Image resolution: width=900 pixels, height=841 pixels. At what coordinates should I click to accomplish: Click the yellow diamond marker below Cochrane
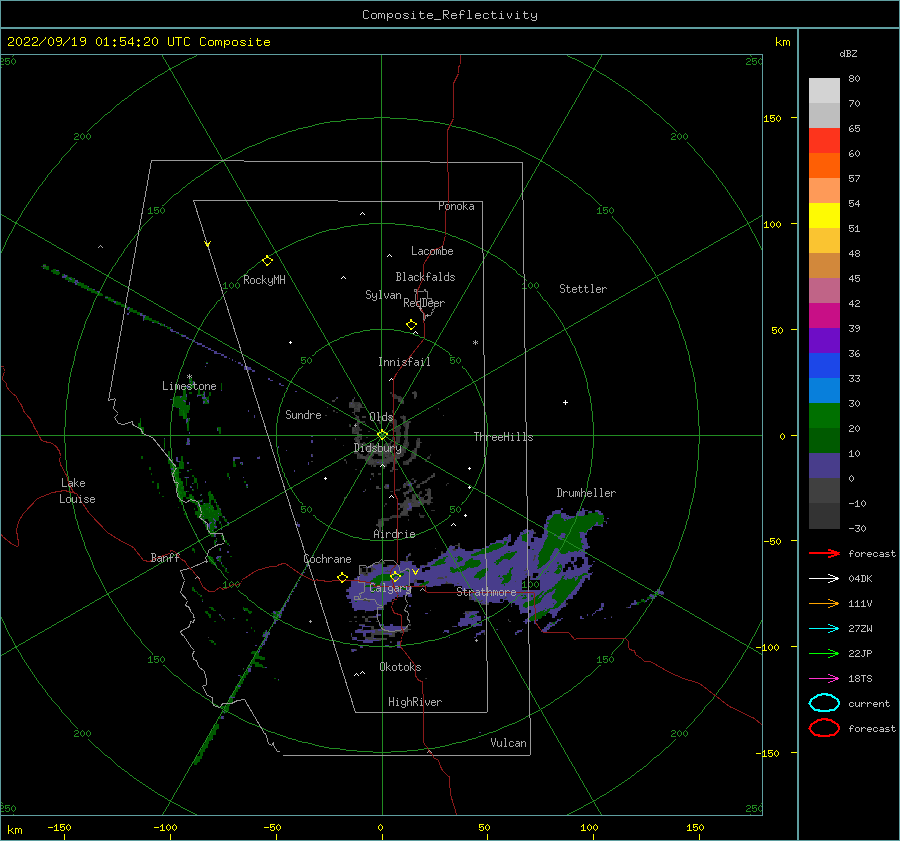[343, 577]
